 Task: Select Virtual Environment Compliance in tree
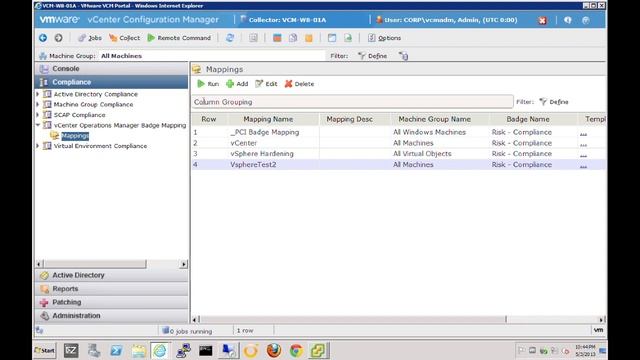click(100, 146)
